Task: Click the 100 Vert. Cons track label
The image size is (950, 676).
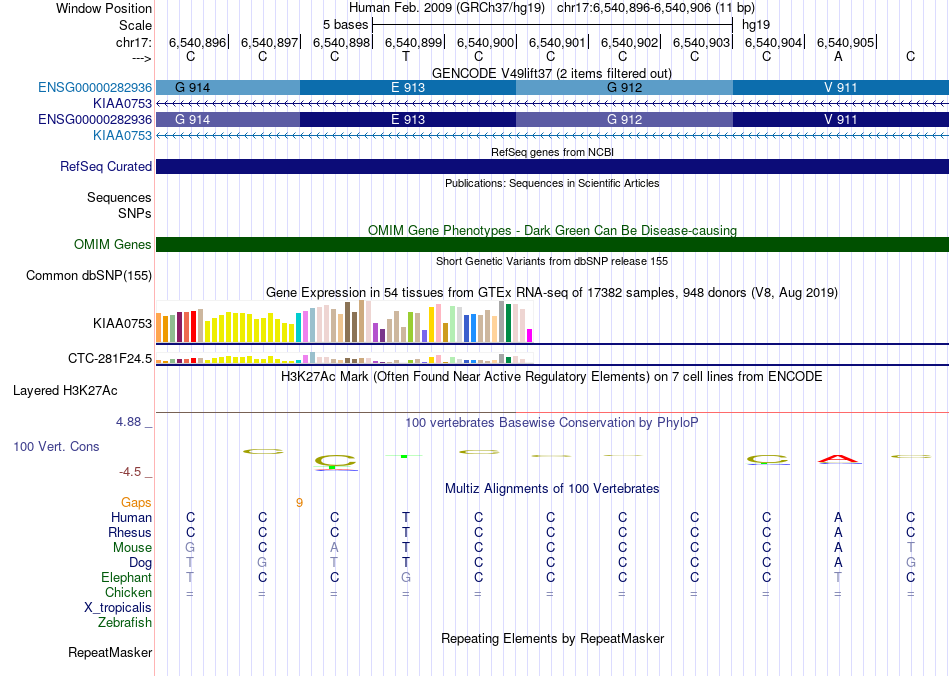Action: click(56, 446)
